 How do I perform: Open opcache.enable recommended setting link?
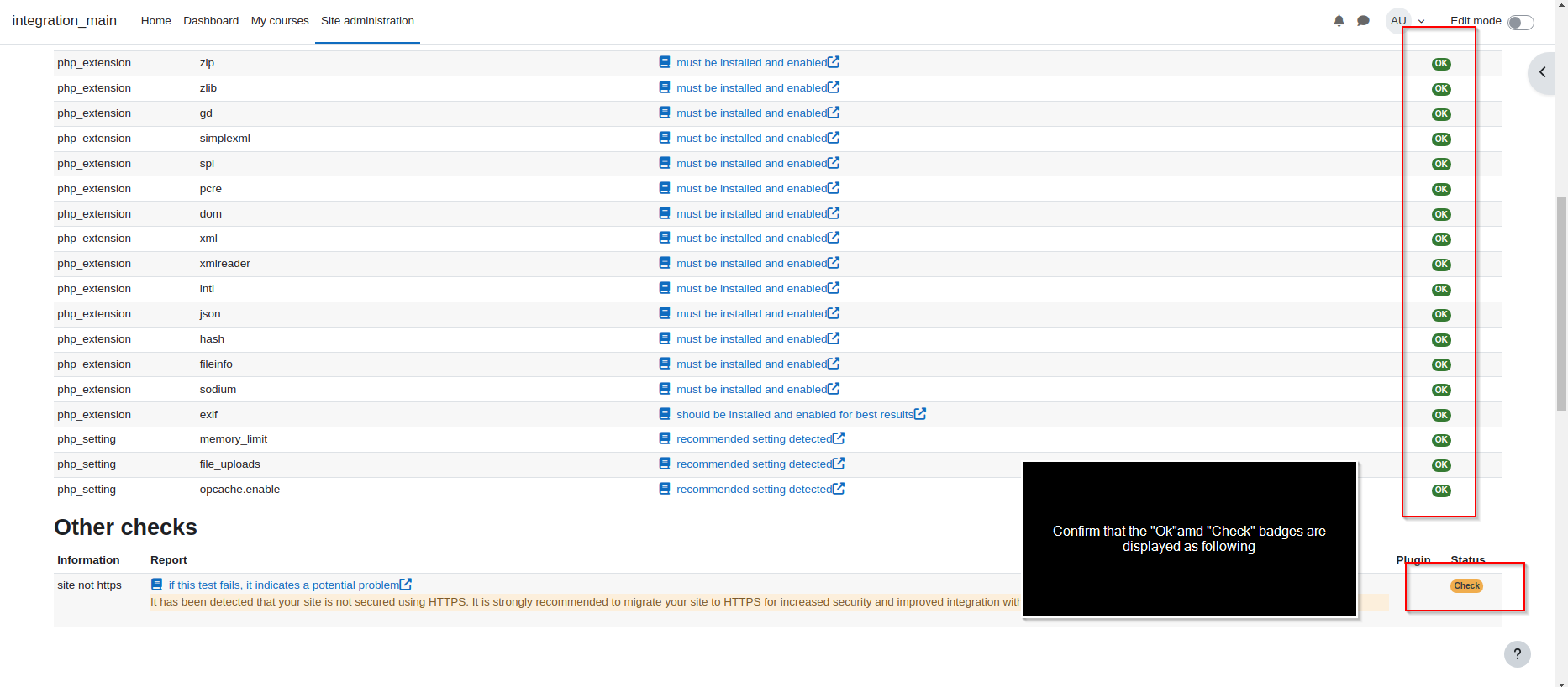[754, 490]
